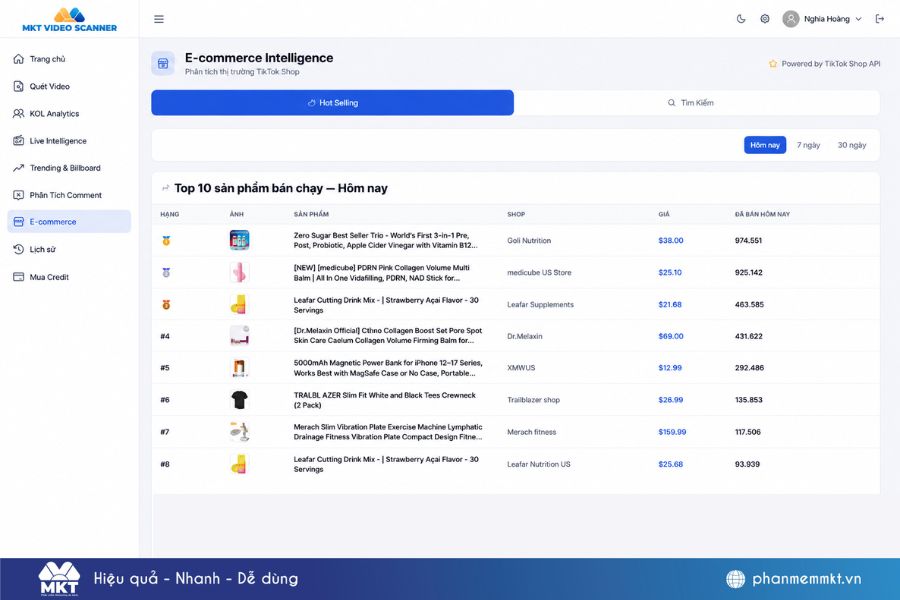Image resolution: width=900 pixels, height=600 pixels.
Task: Expand the Nghia Hoàng user dropdown
Action: 822,19
